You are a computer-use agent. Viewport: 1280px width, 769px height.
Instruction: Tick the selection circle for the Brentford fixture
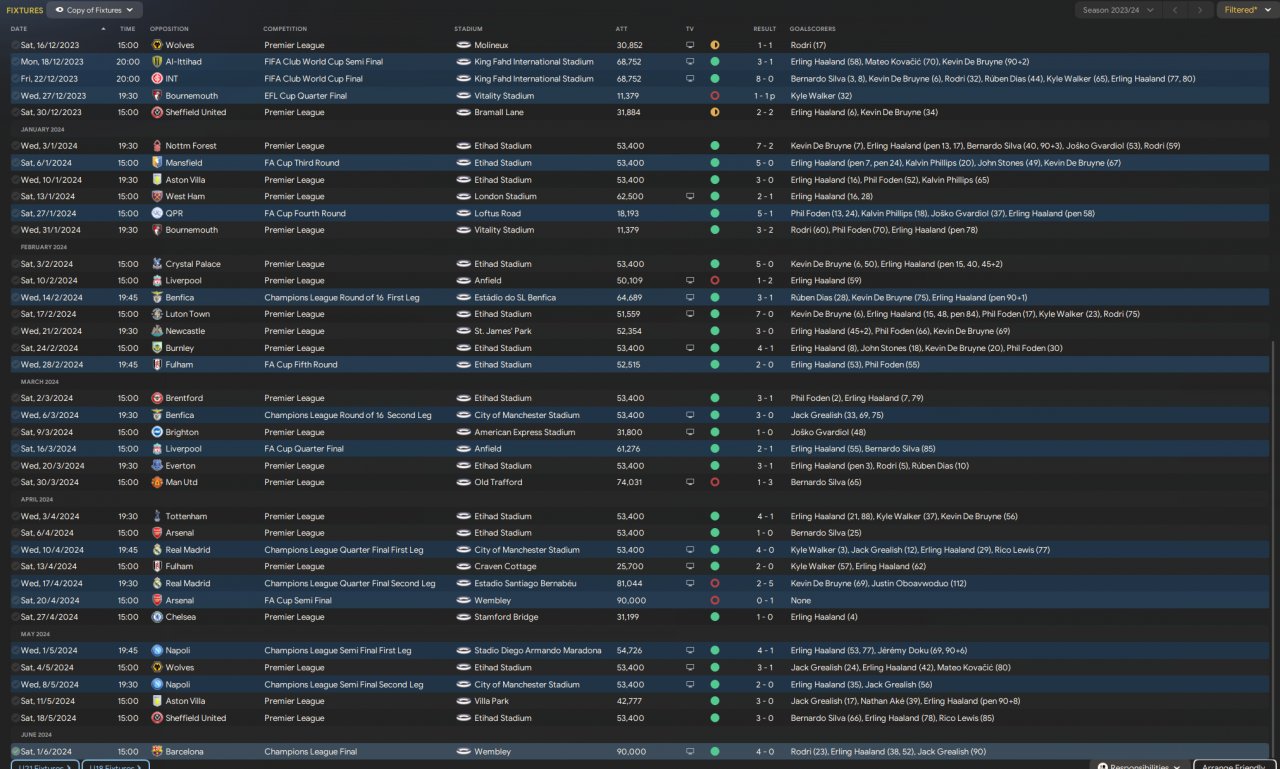point(15,398)
